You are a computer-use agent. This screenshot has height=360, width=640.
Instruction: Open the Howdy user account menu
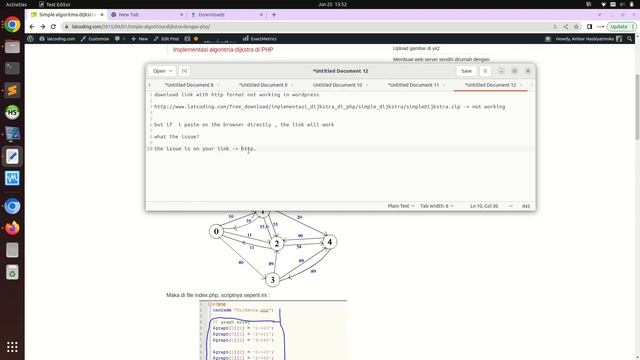click(588, 39)
